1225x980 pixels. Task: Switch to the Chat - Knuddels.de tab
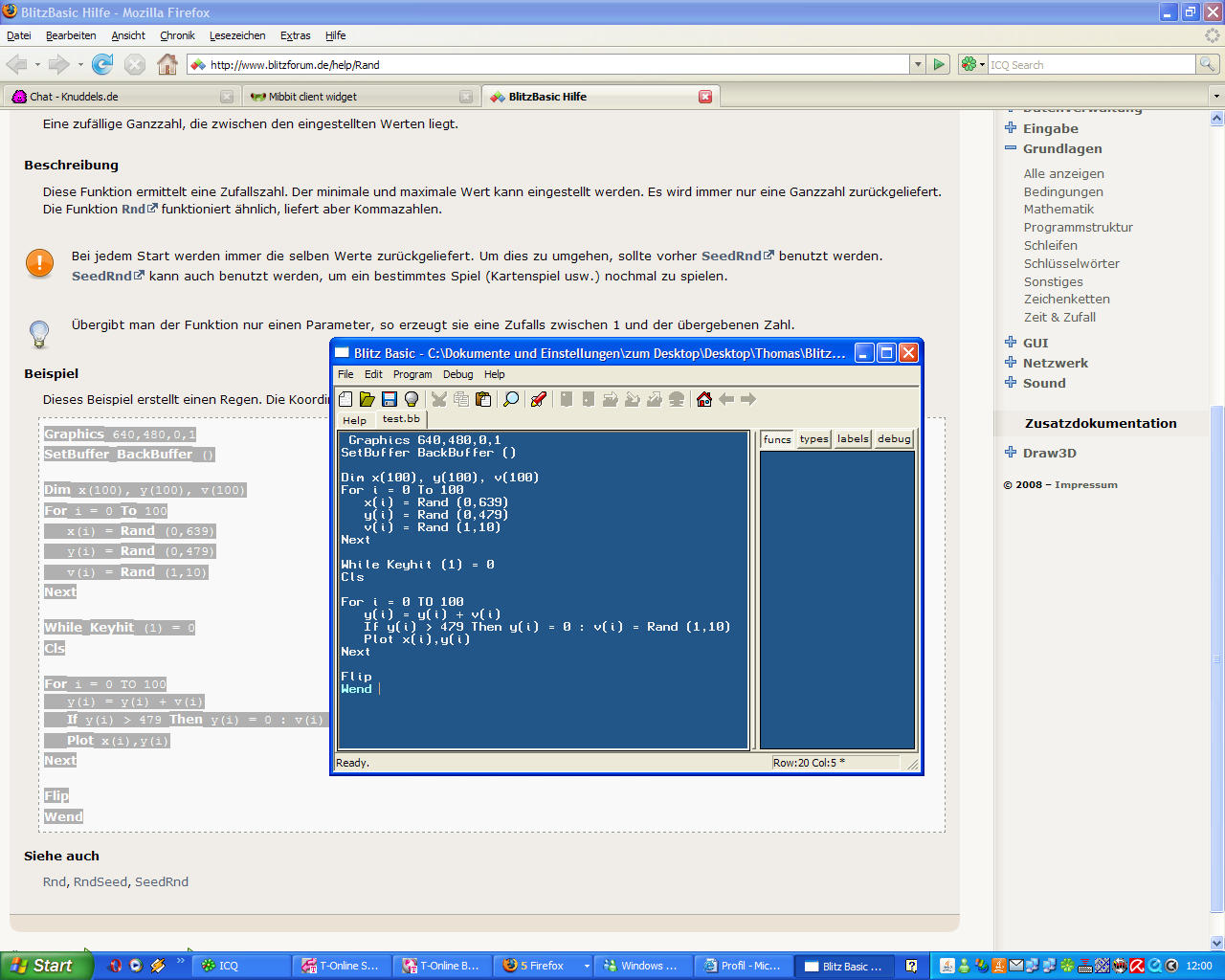click(74, 97)
